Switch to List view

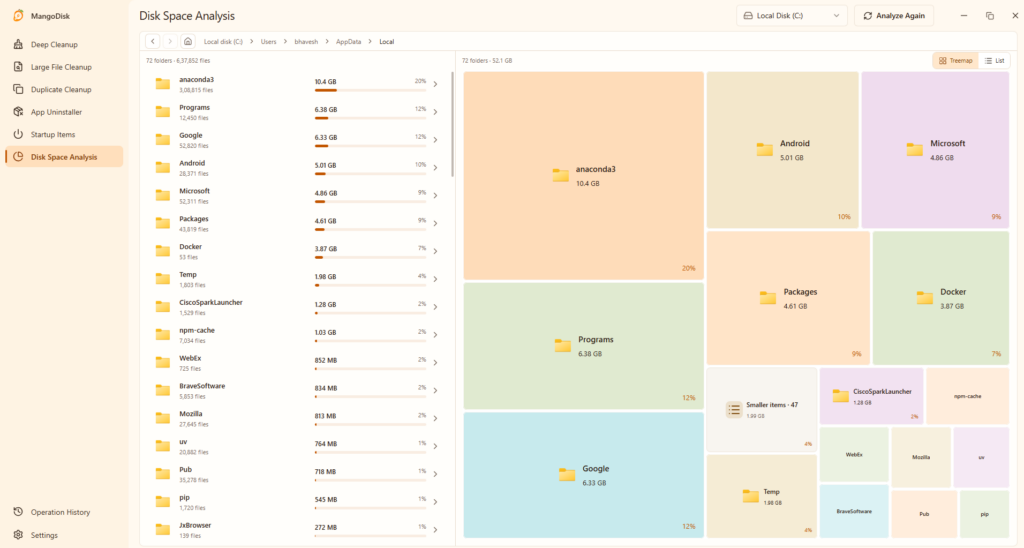coord(994,61)
